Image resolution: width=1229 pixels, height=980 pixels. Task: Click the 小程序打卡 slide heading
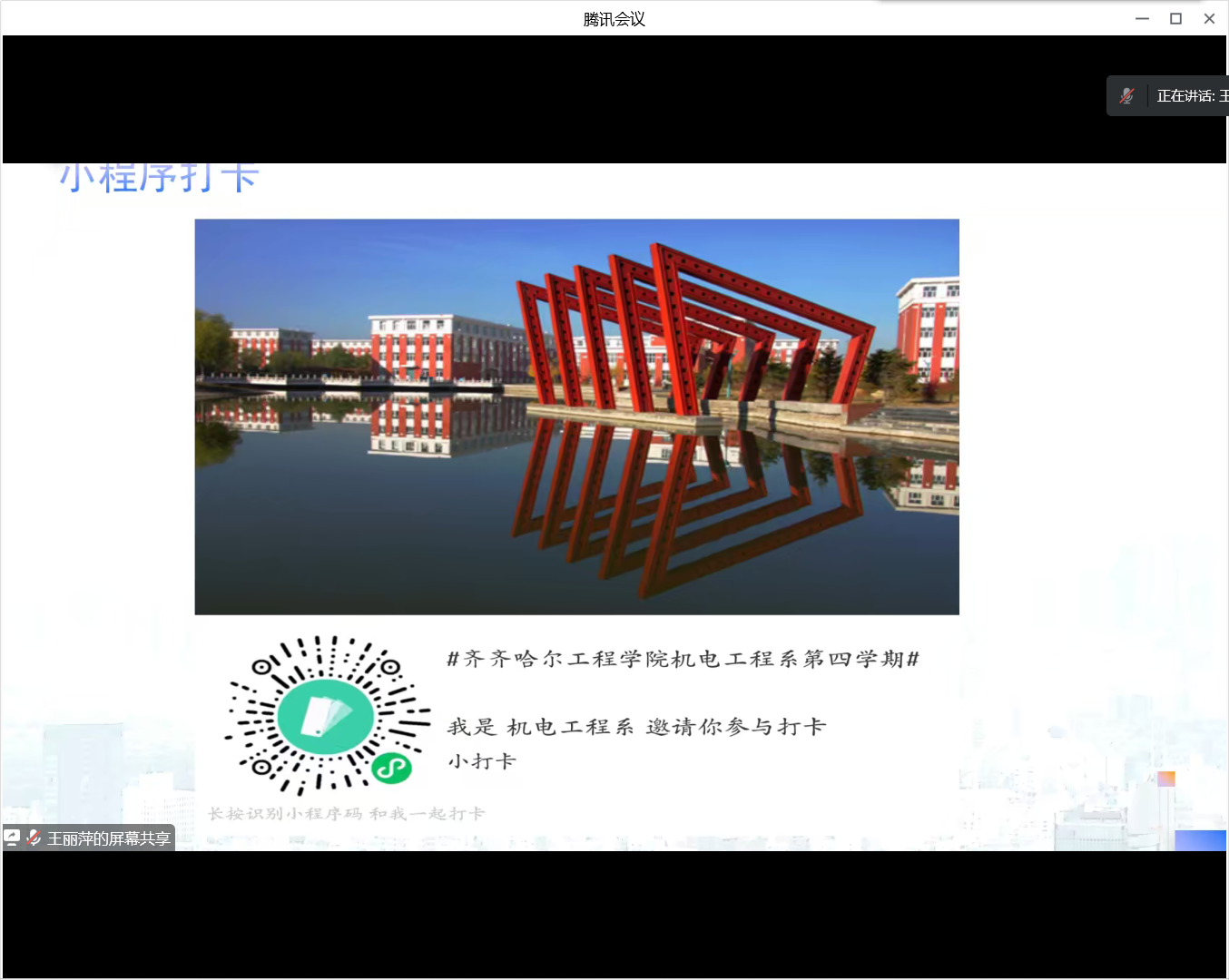160,178
